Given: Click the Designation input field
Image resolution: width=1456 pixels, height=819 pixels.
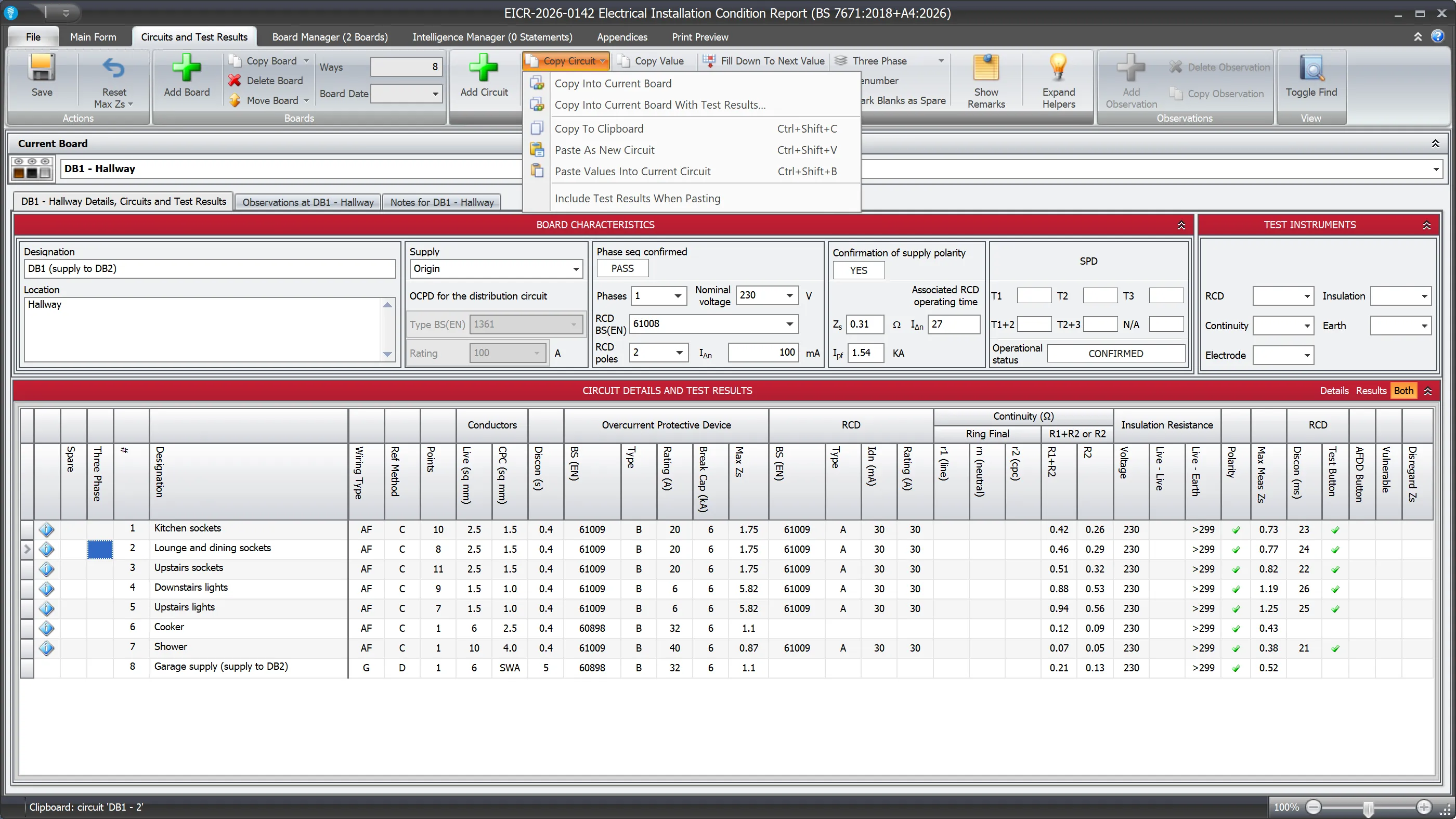Looking at the screenshot, I should [209, 268].
